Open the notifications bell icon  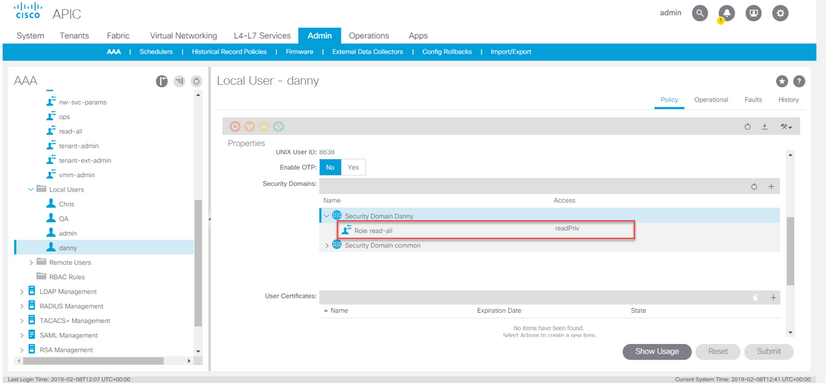[x=727, y=14]
